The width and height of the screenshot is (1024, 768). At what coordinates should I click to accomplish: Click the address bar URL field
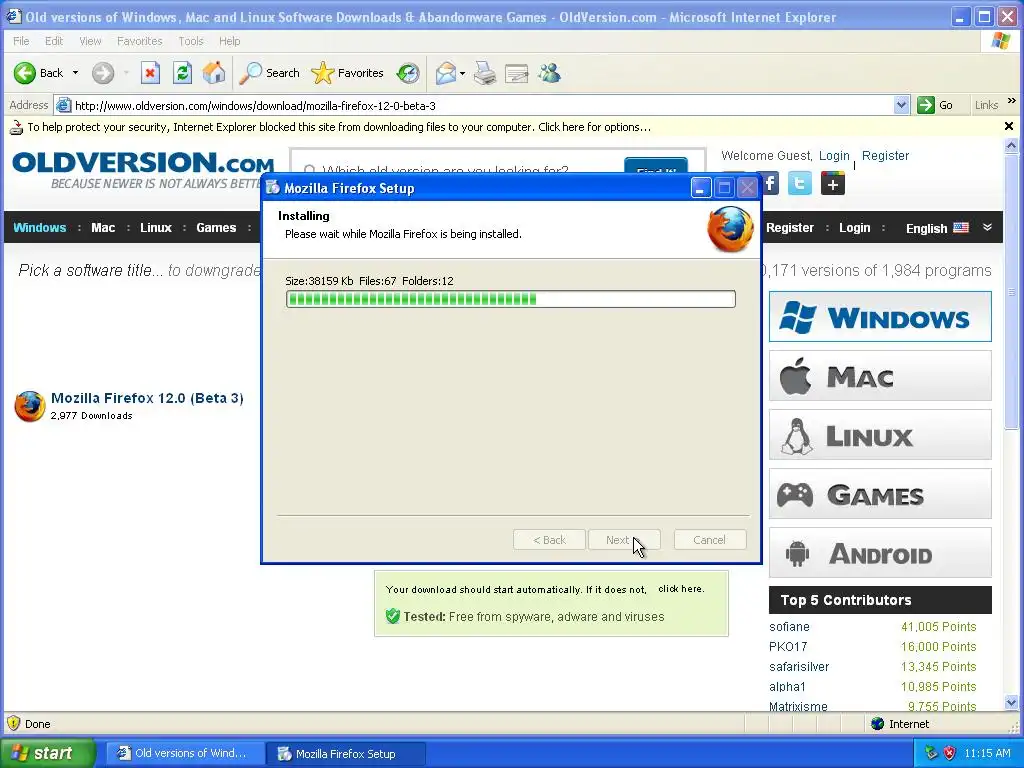(482, 105)
